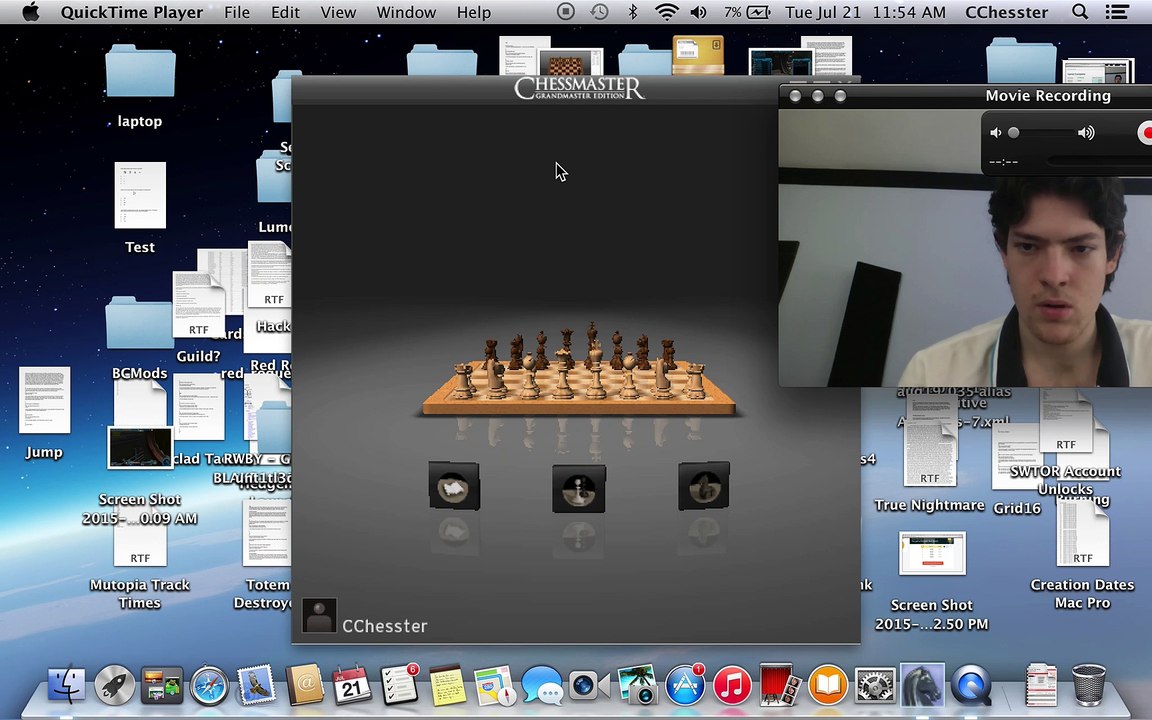The image size is (1152, 720).
Task: Open Time Machine menu bar icon
Action: coord(600,12)
